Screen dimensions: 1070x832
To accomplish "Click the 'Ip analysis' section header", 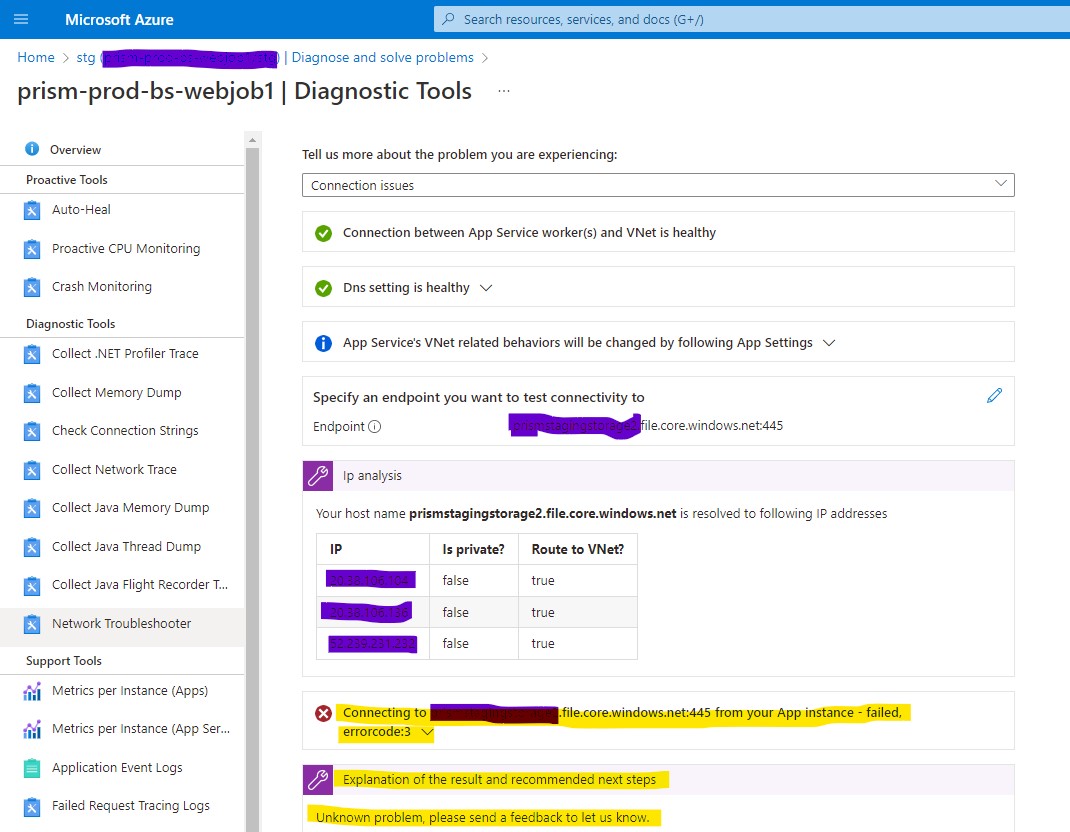I will tap(372, 476).
